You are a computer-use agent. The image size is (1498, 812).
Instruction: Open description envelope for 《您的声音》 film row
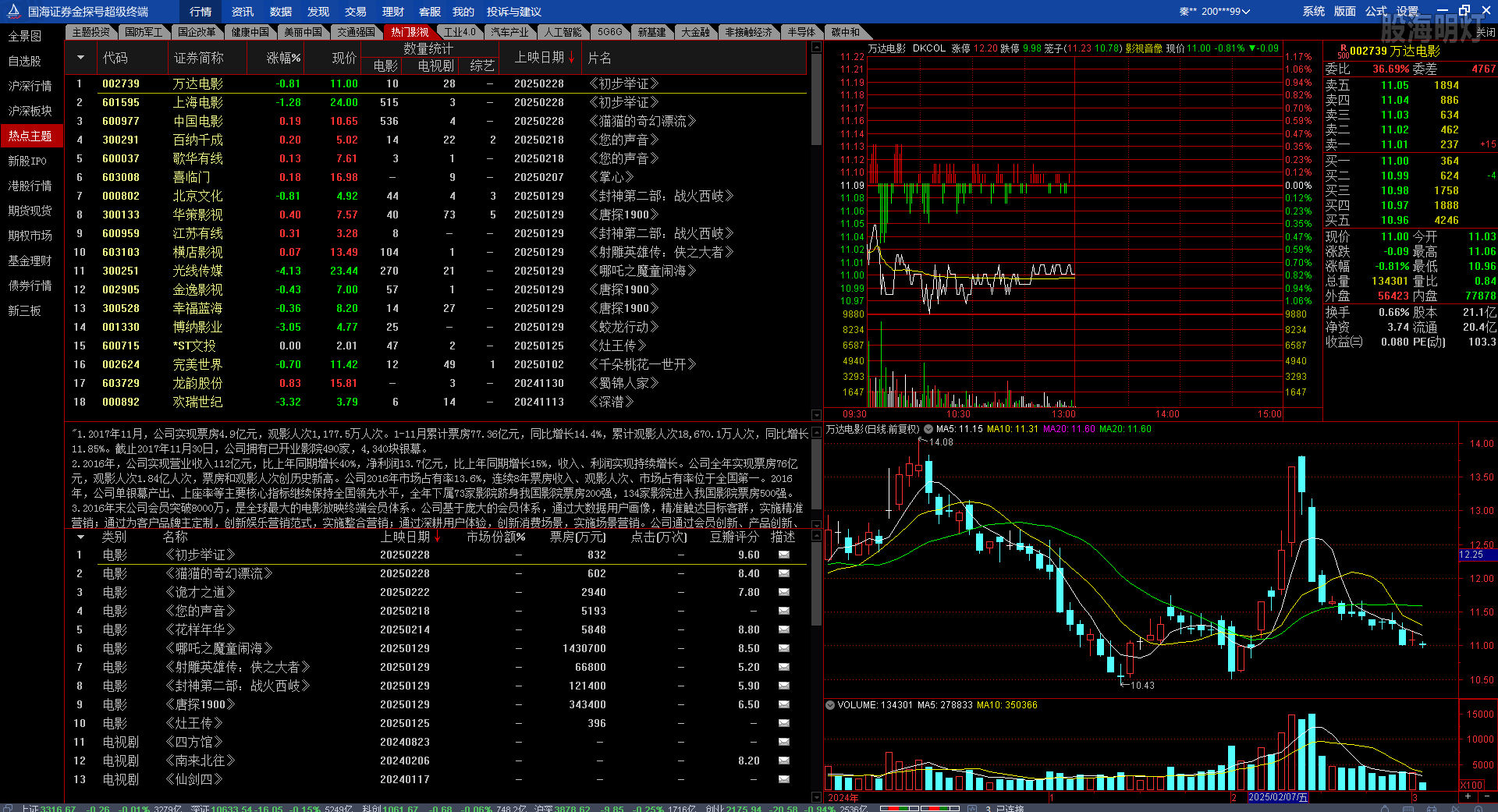tap(784, 611)
